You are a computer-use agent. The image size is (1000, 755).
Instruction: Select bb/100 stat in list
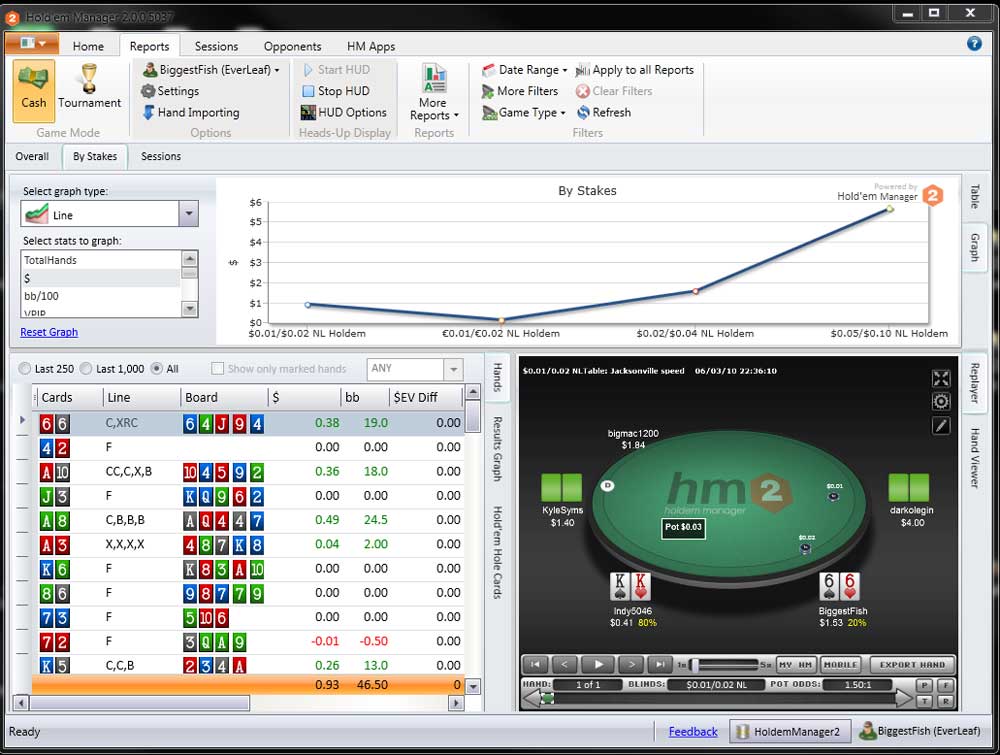coord(101,296)
